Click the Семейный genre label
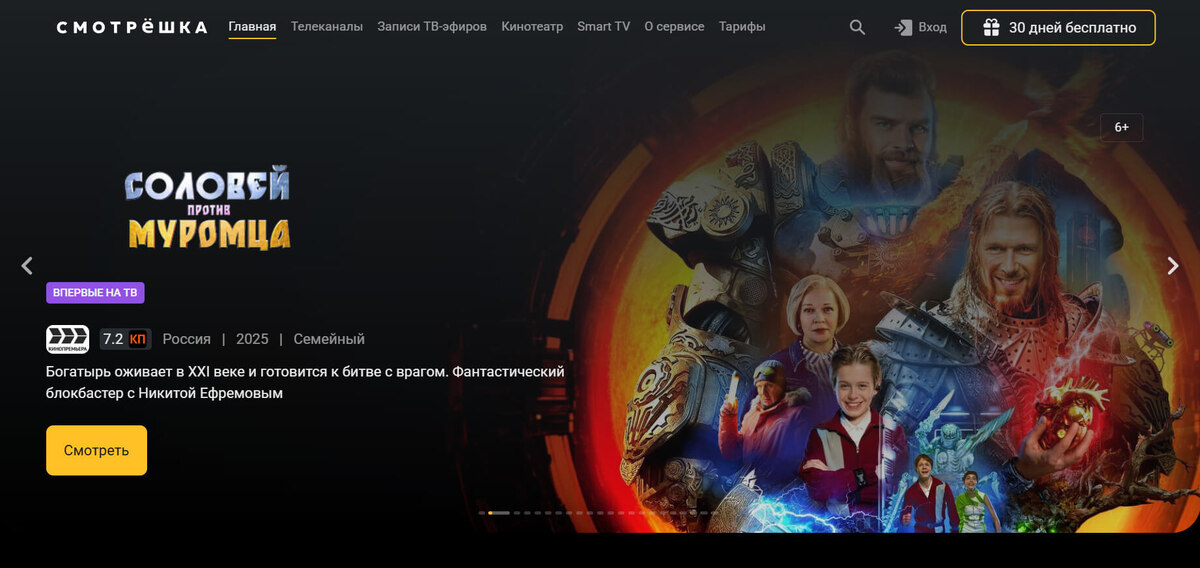Viewport: 1200px width, 568px height. tap(329, 339)
